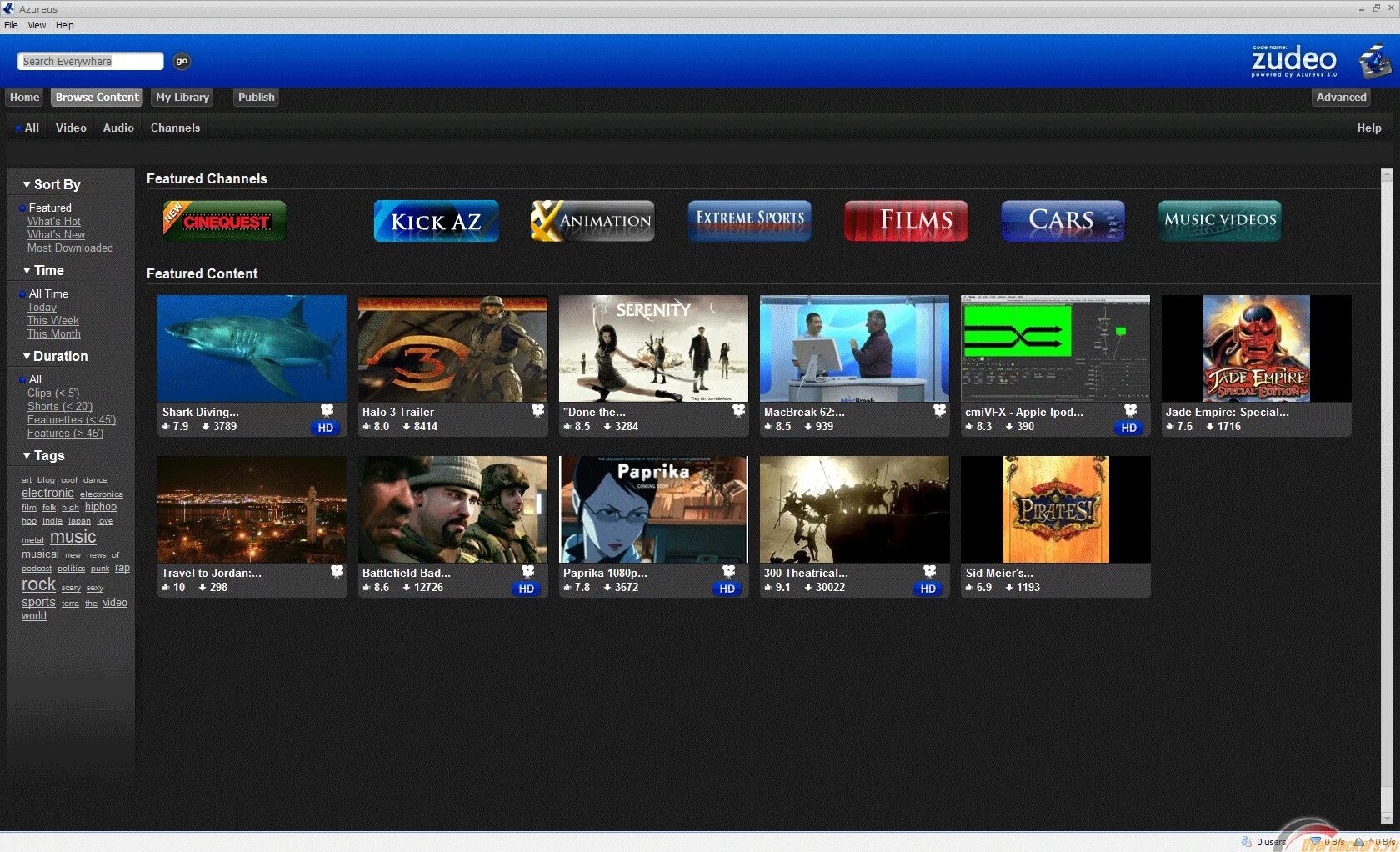Open the Jade Empire thumbnail

[1256, 348]
